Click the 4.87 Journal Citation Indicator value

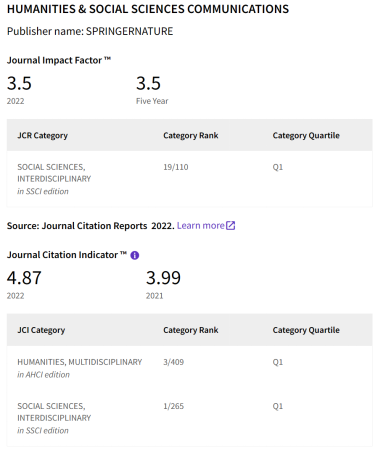pyautogui.click(x=24, y=278)
